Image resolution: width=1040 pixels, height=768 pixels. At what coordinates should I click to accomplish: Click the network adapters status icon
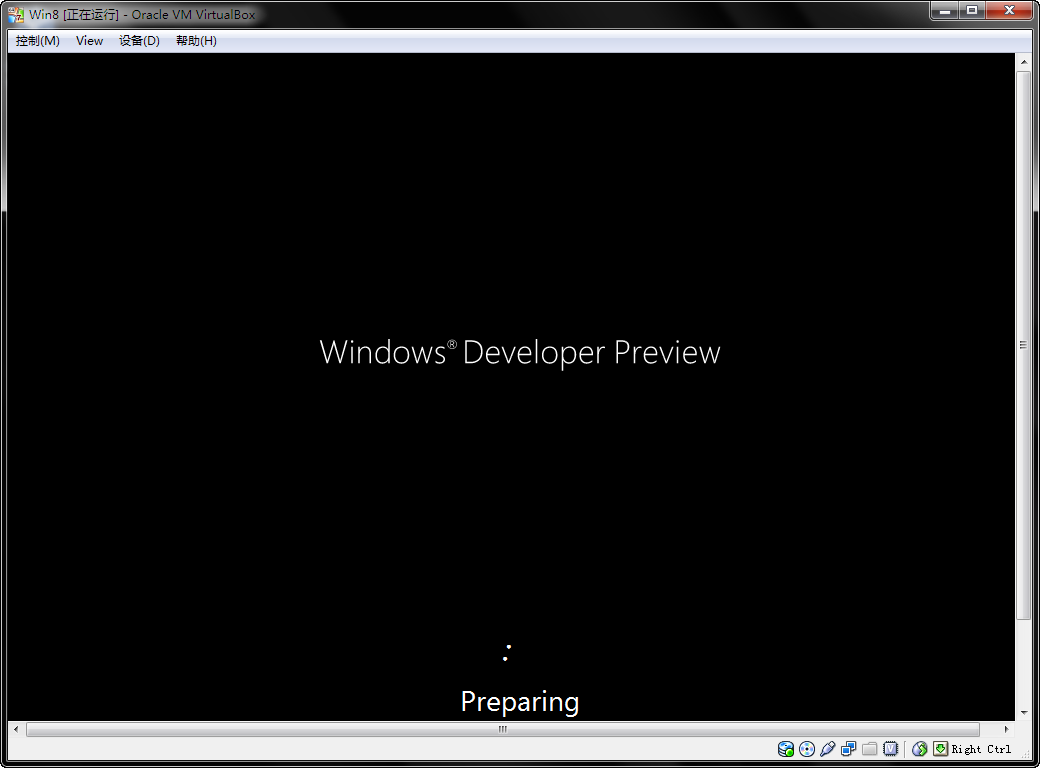click(x=848, y=749)
